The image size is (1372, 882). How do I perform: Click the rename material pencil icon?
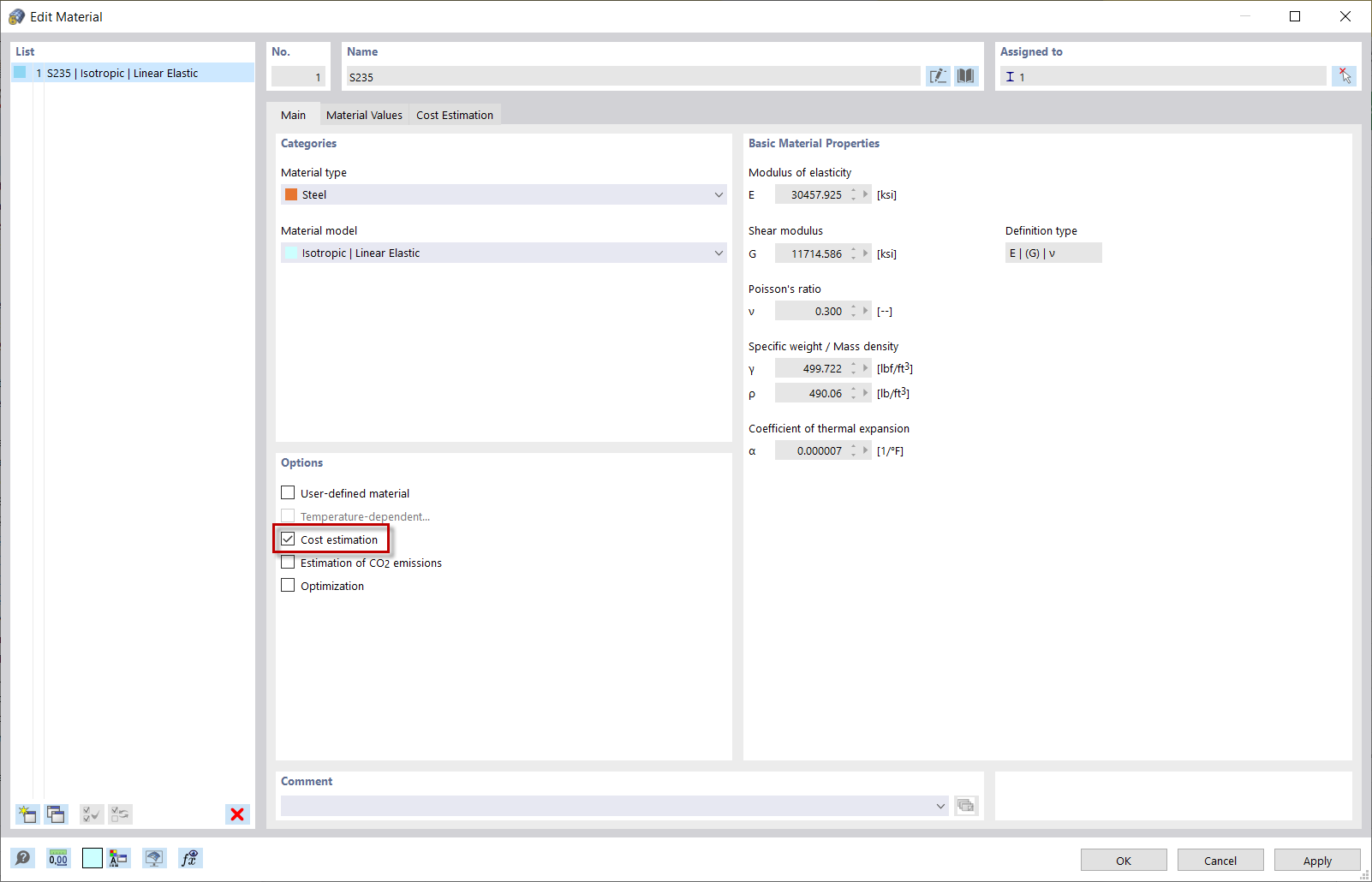click(x=938, y=75)
